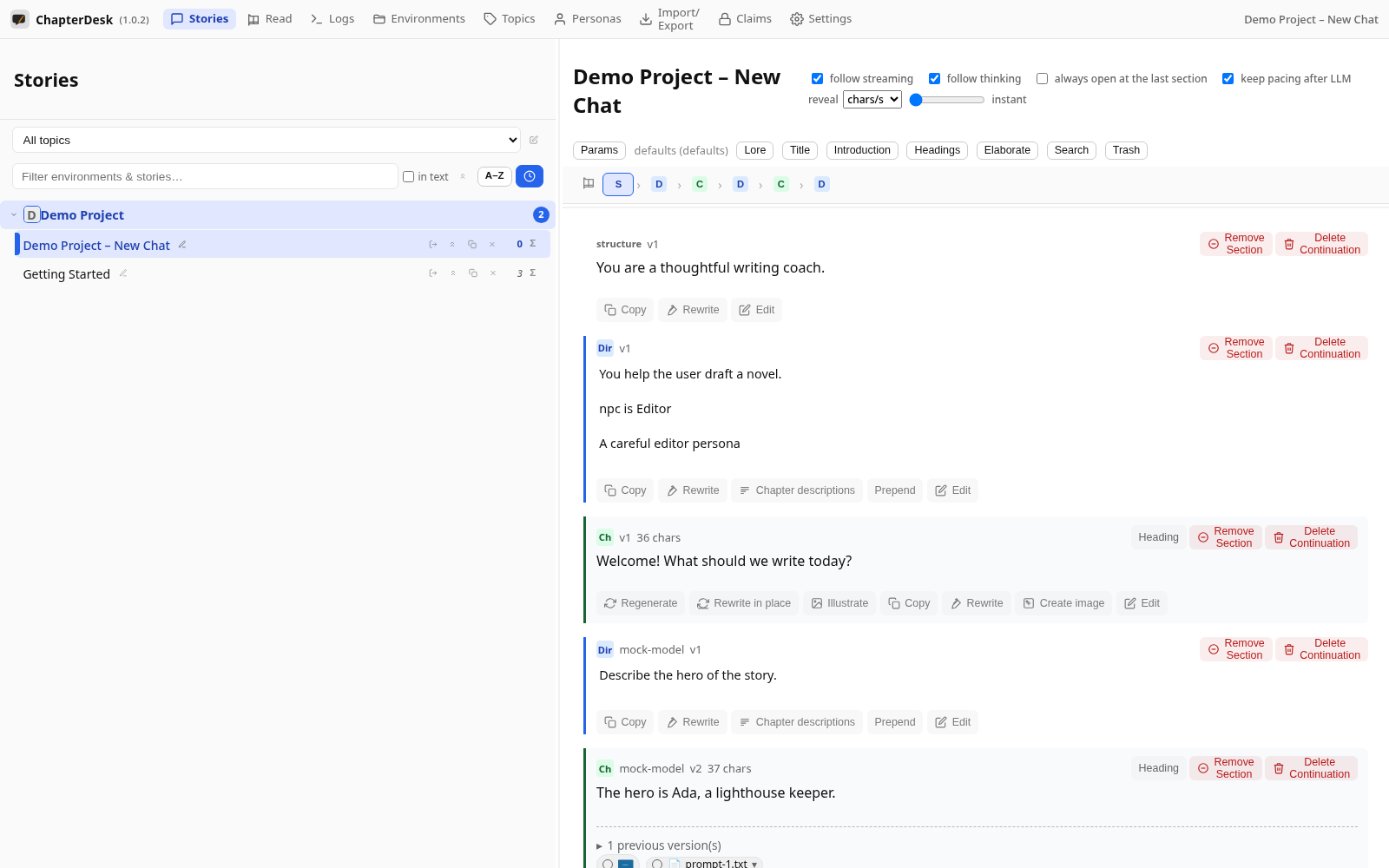This screenshot has width=1389, height=868.
Task: Enable always open at the last section
Action: point(1042,79)
